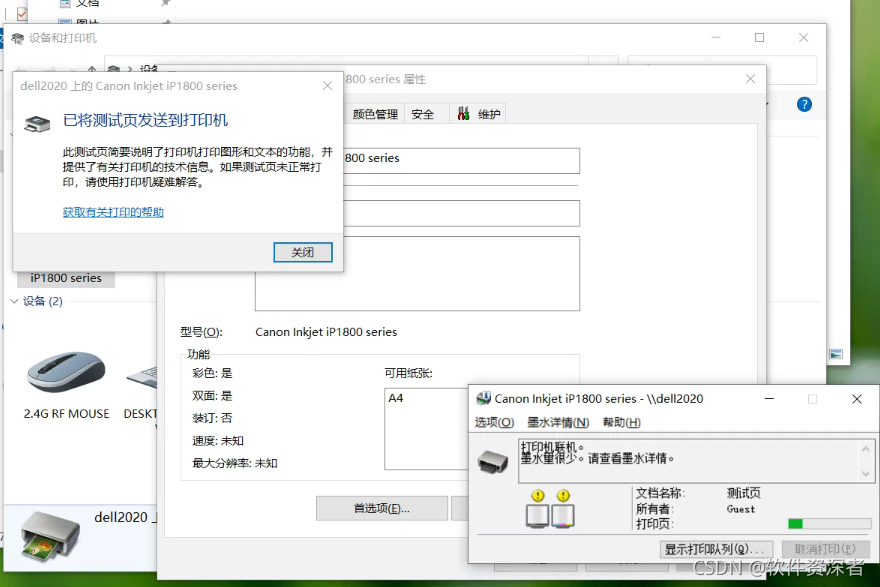The height and width of the screenshot is (587, 880).
Task: Click the 双面: 是 feature entry
Action: pyautogui.click(x=212, y=396)
